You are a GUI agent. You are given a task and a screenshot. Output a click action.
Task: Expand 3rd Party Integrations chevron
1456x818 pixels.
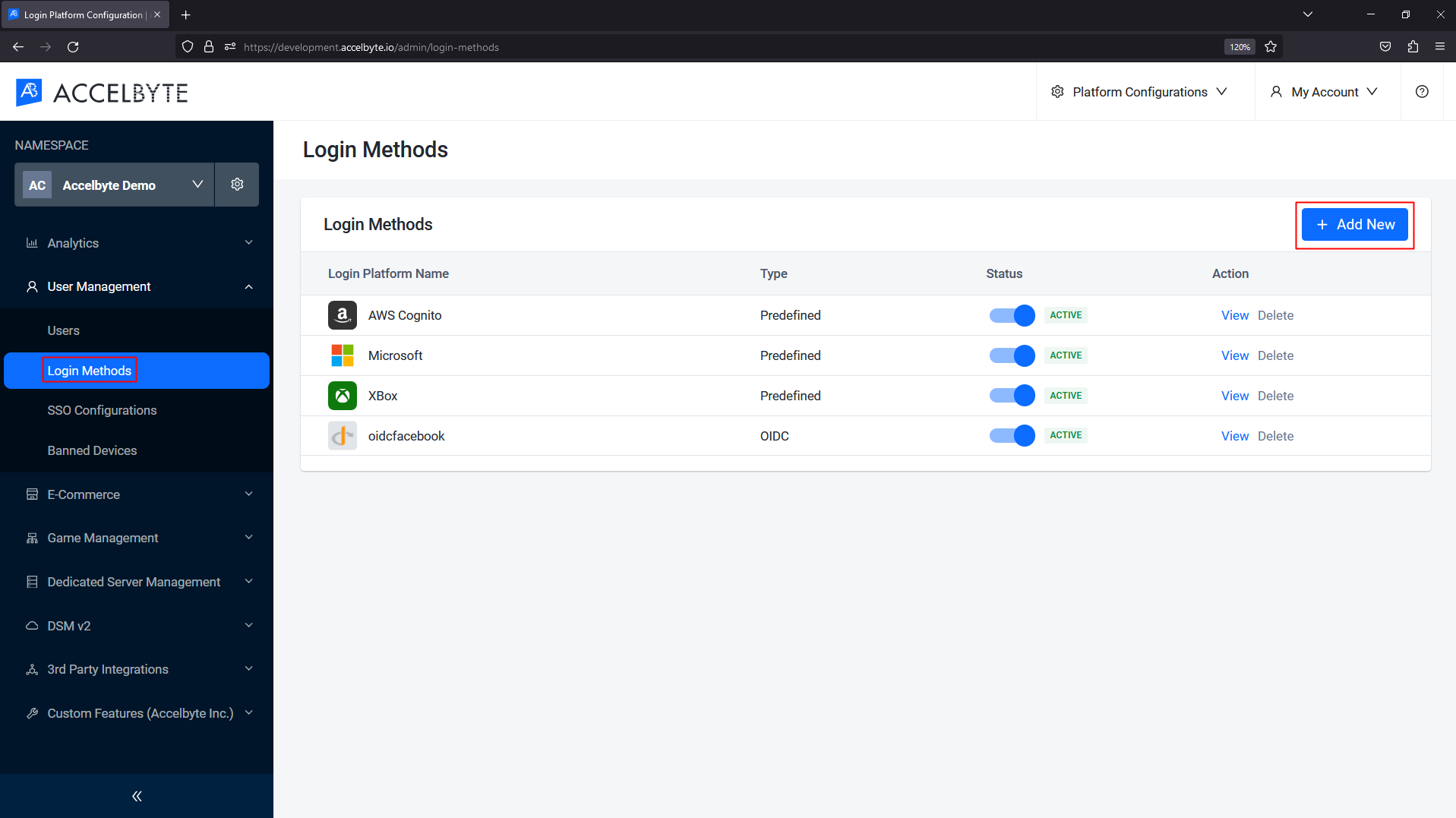pyautogui.click(x=248, y=669)
